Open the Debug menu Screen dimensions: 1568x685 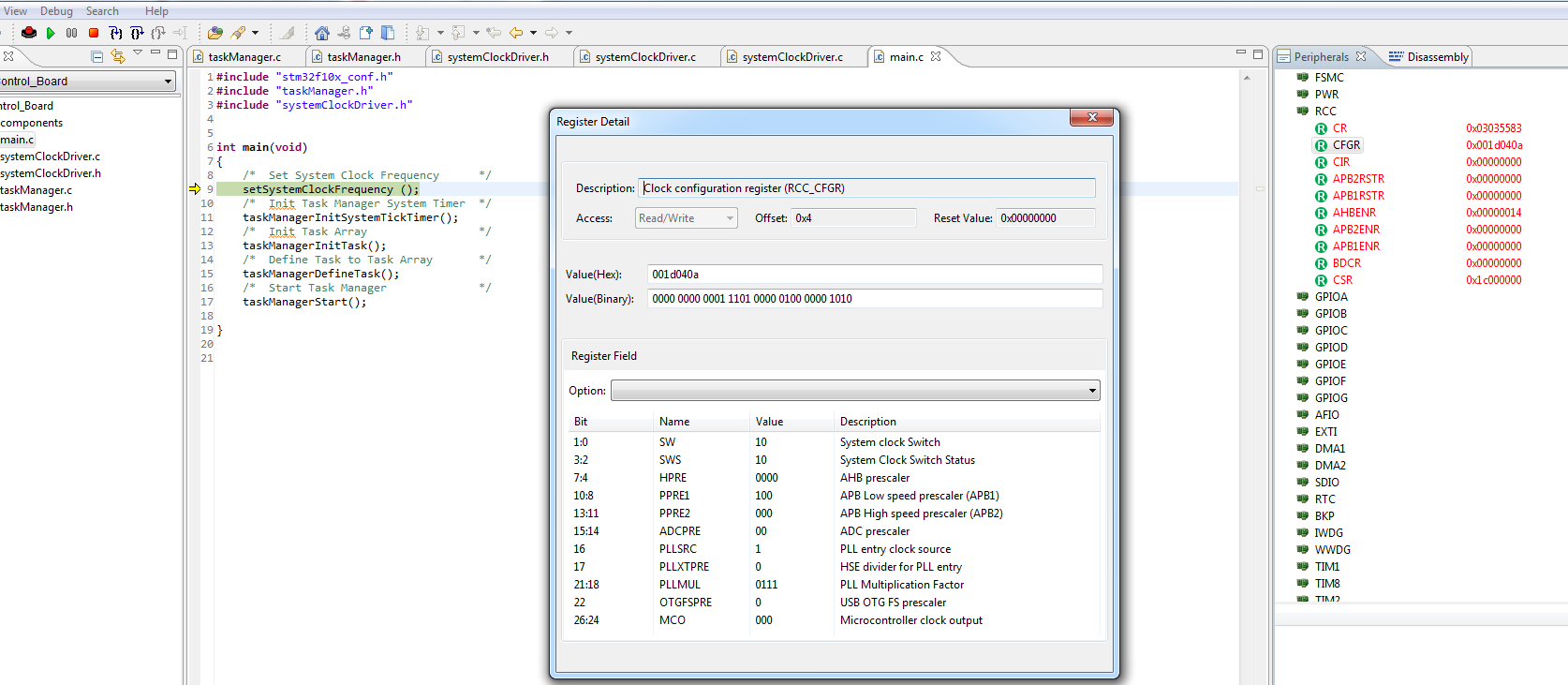(56, 11)
